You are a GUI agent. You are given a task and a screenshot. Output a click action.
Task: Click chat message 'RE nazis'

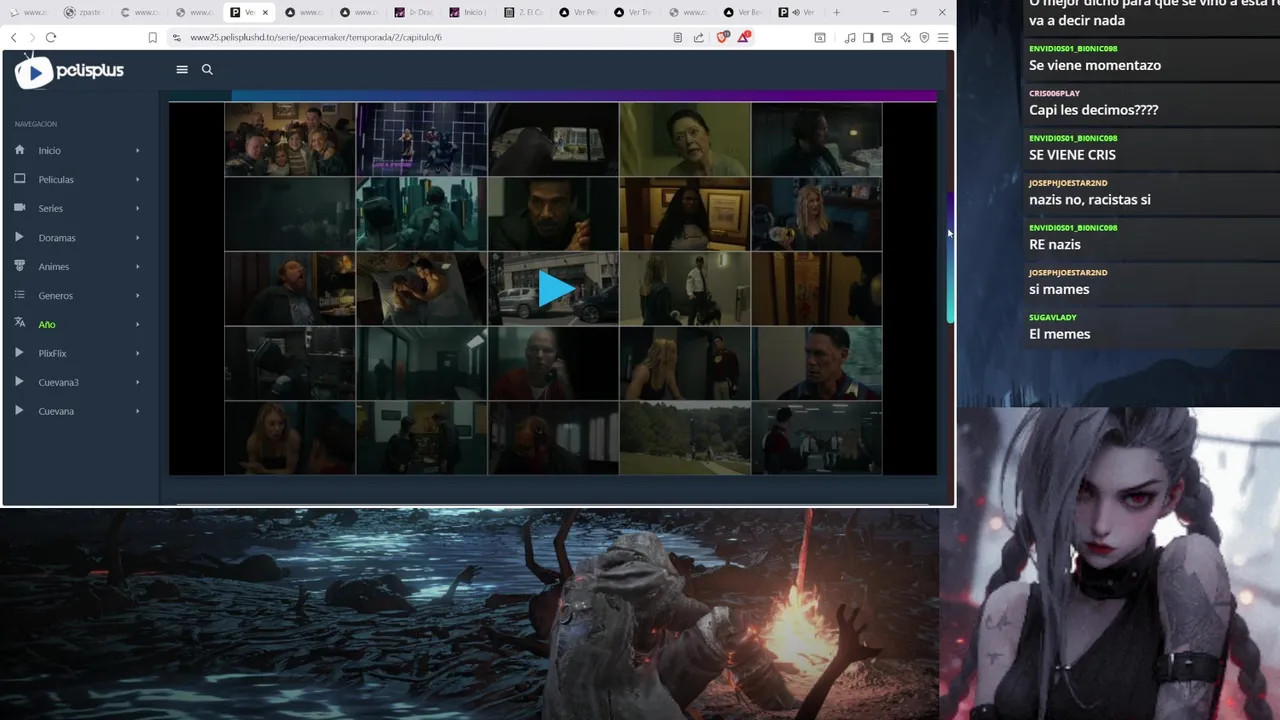pyautogui.click(x=1055, y=244)
